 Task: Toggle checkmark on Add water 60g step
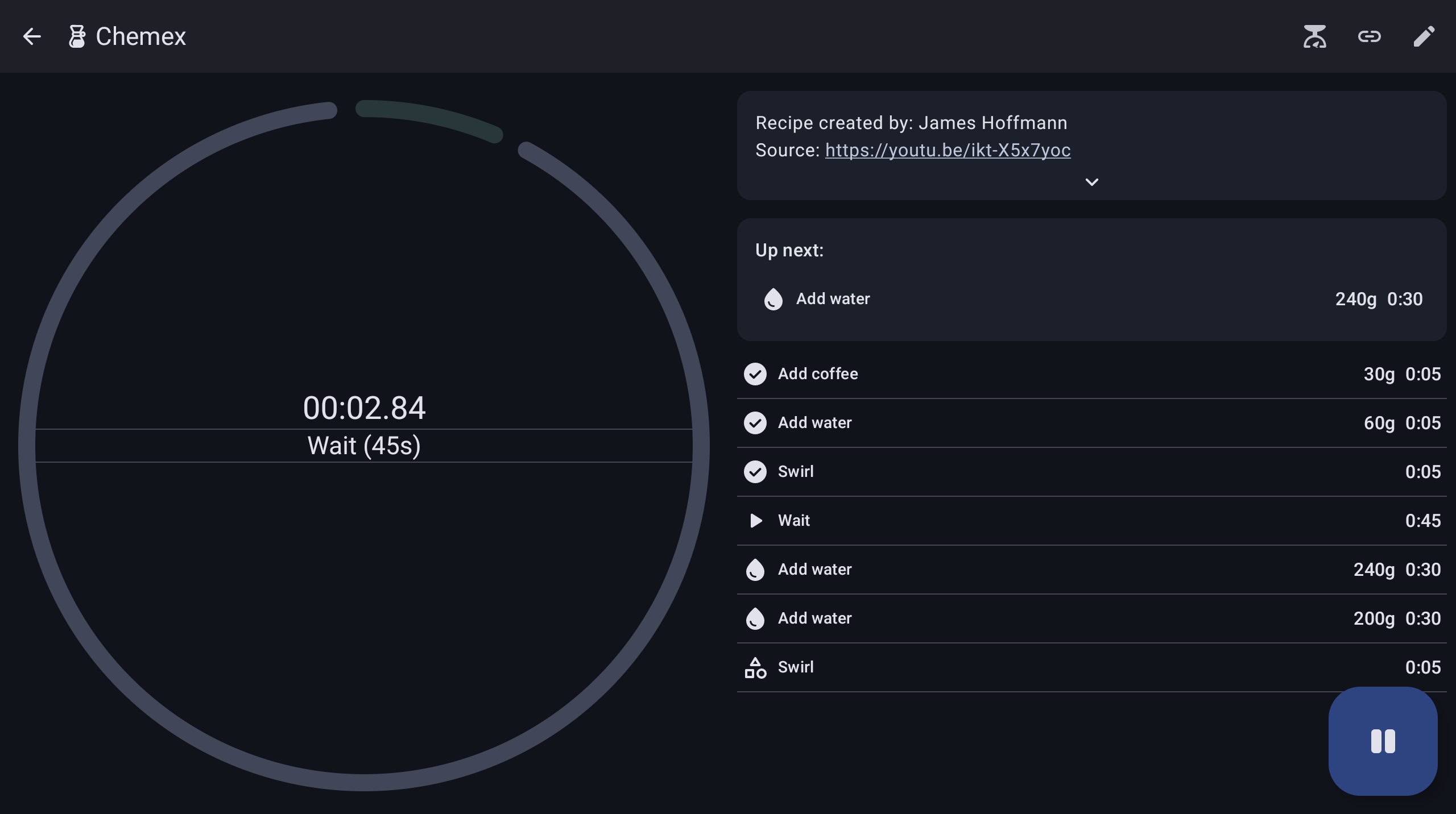[x=755, y=423]
